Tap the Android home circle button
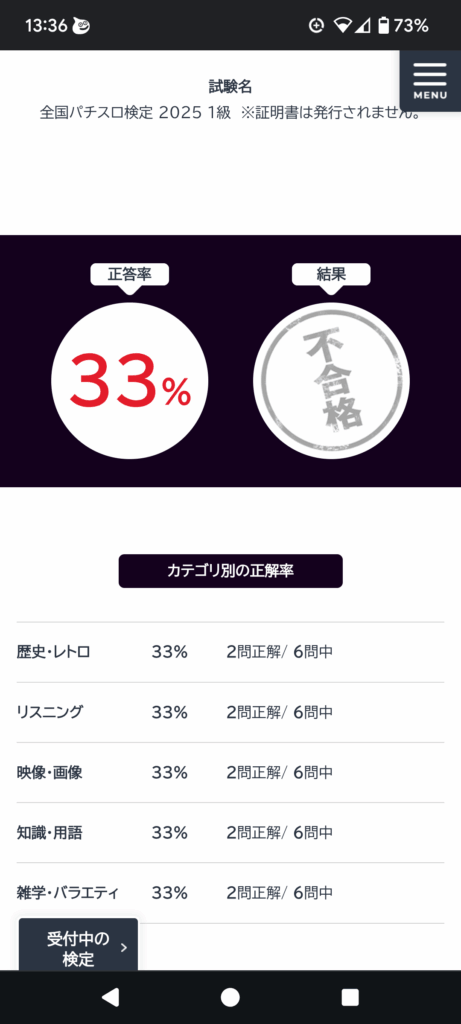461x1024 pixels. pos(230,997)
